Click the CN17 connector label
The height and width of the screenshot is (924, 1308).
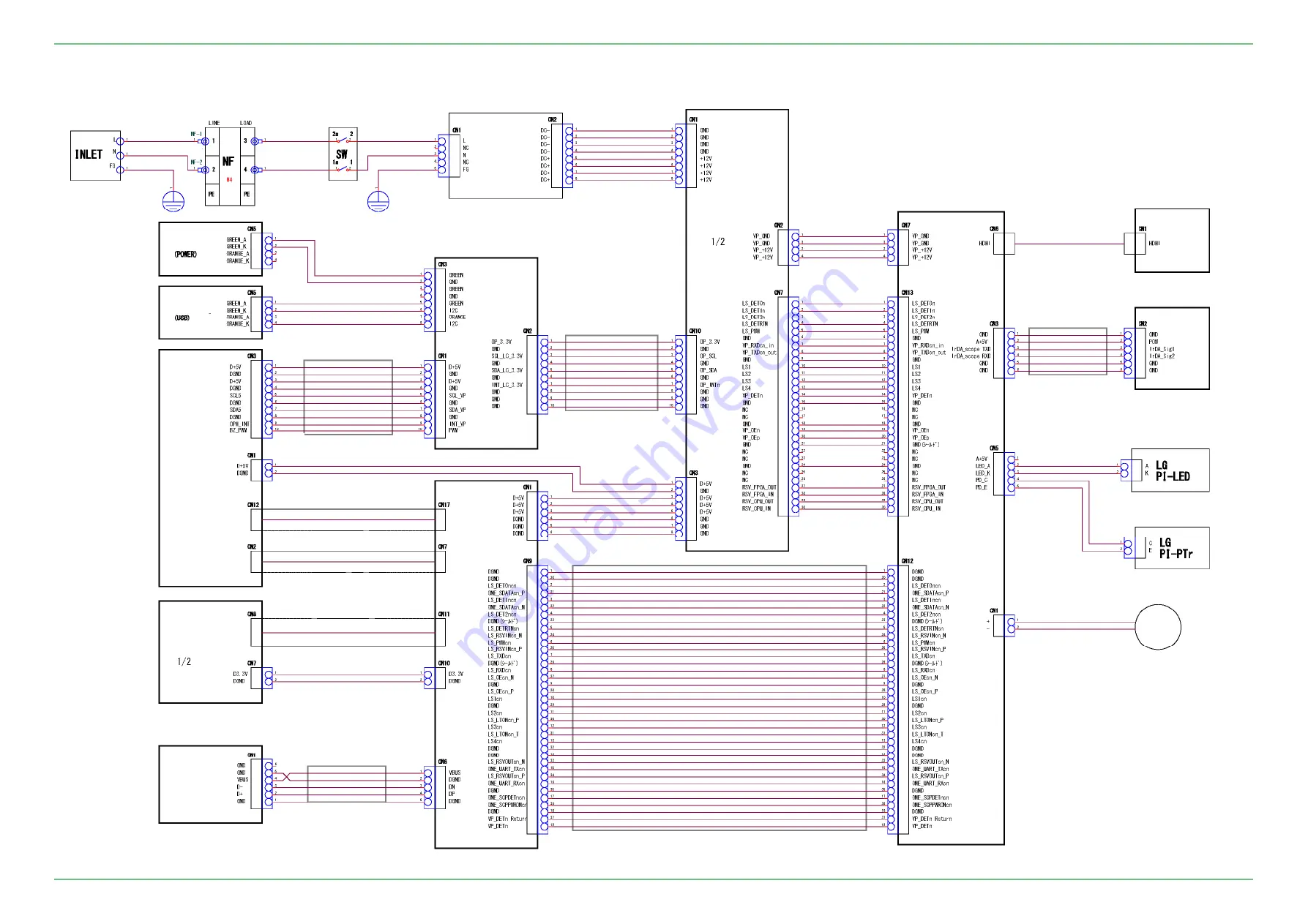coord(444,505)
